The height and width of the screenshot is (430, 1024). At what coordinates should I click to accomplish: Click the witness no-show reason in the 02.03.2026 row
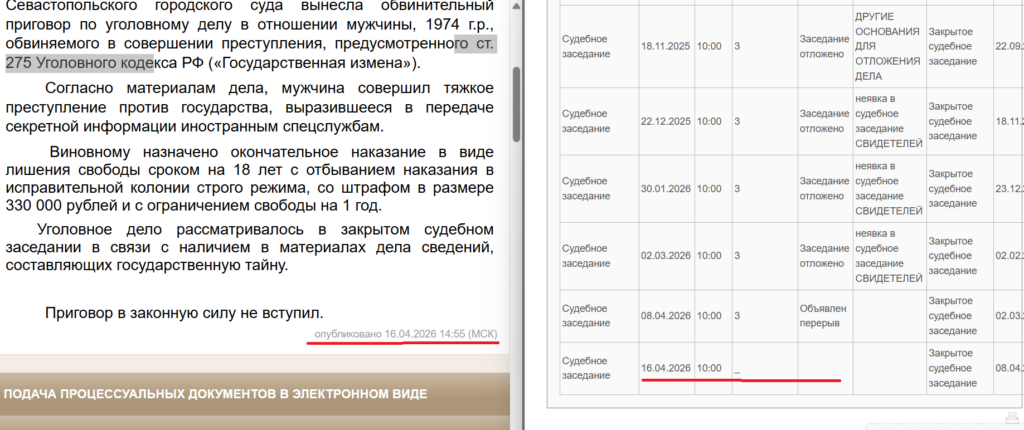pyautogui.click(x=884, y=255)
